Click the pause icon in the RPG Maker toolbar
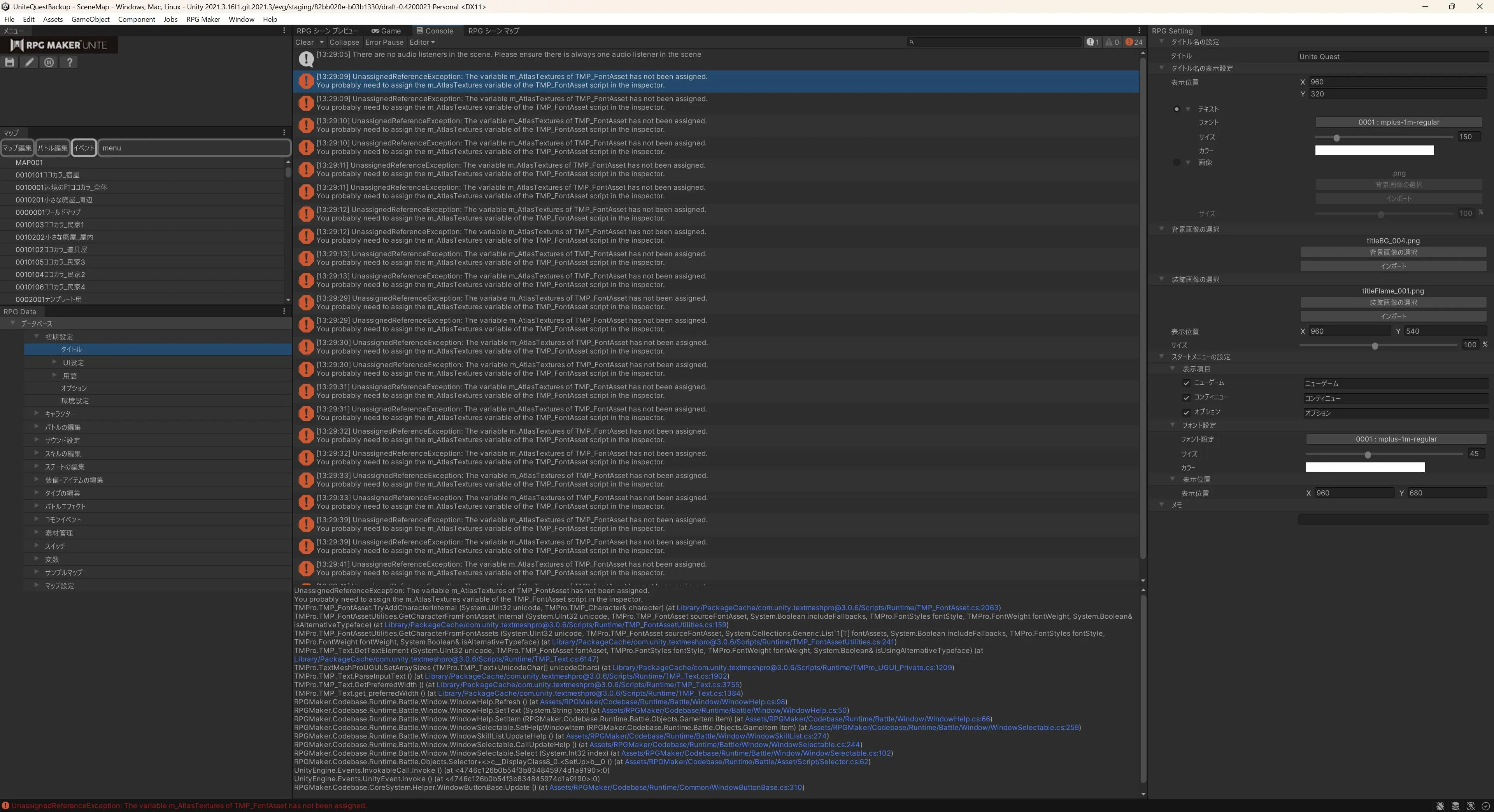Image resolution: width=1494 pixels, height=812 pixels. point(49,62)
